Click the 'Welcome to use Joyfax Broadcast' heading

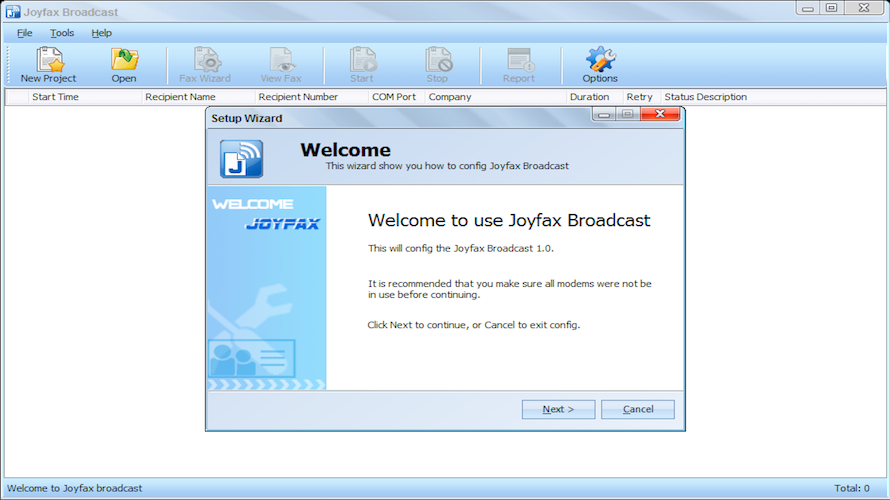[x=509, y=220]
